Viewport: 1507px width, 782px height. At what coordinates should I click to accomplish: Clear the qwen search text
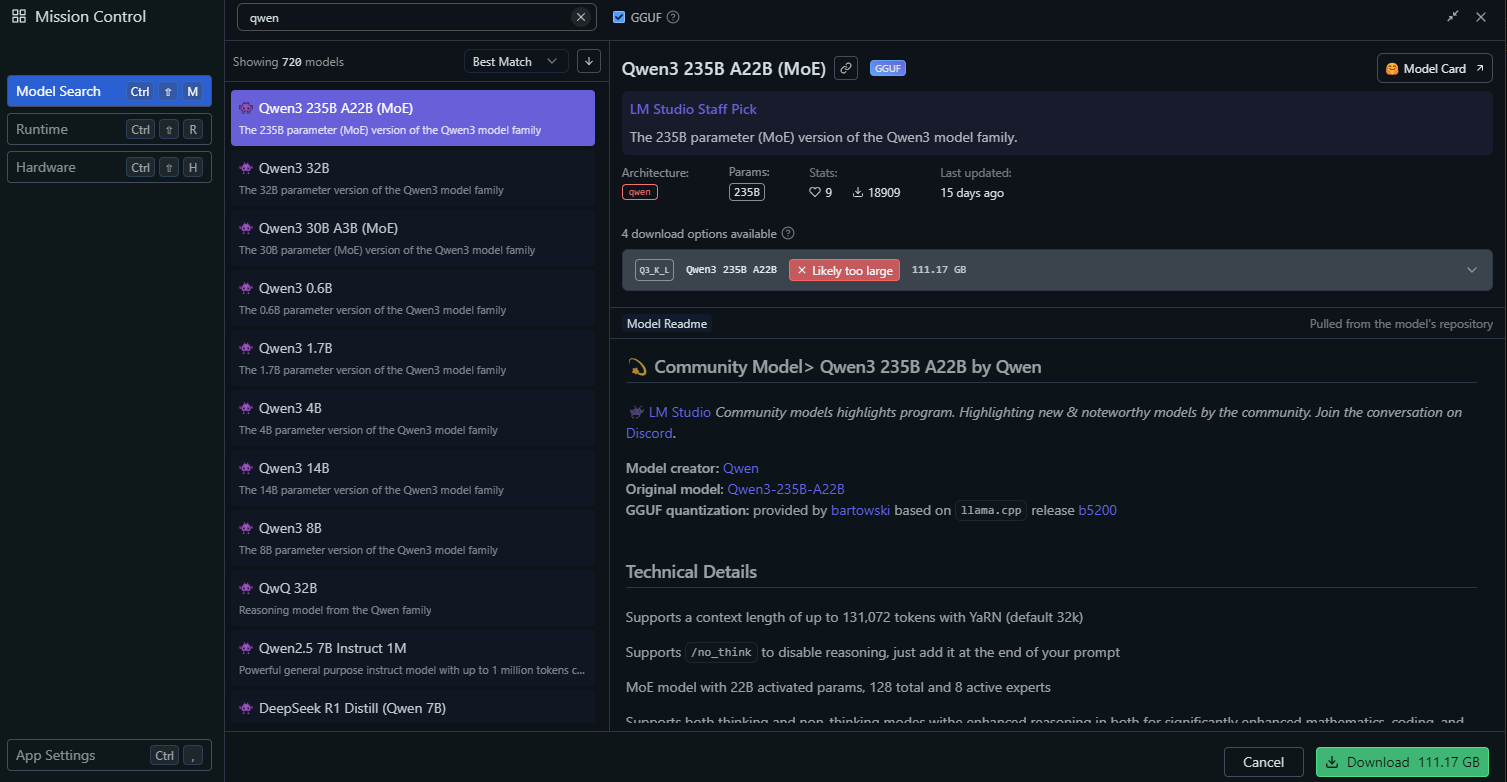[x=581, y=17]
